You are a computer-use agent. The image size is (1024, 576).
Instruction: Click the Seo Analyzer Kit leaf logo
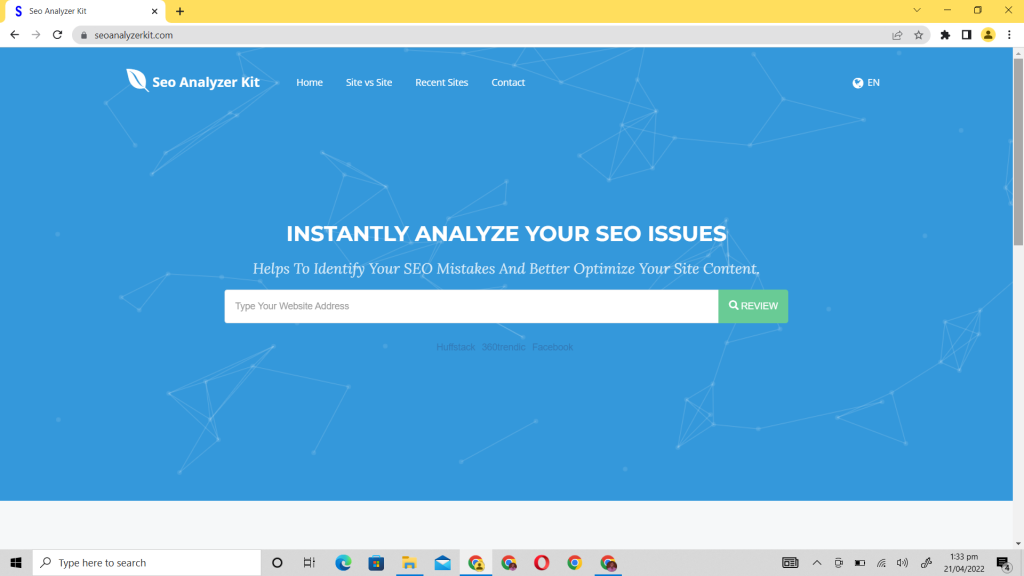point(137,81)
